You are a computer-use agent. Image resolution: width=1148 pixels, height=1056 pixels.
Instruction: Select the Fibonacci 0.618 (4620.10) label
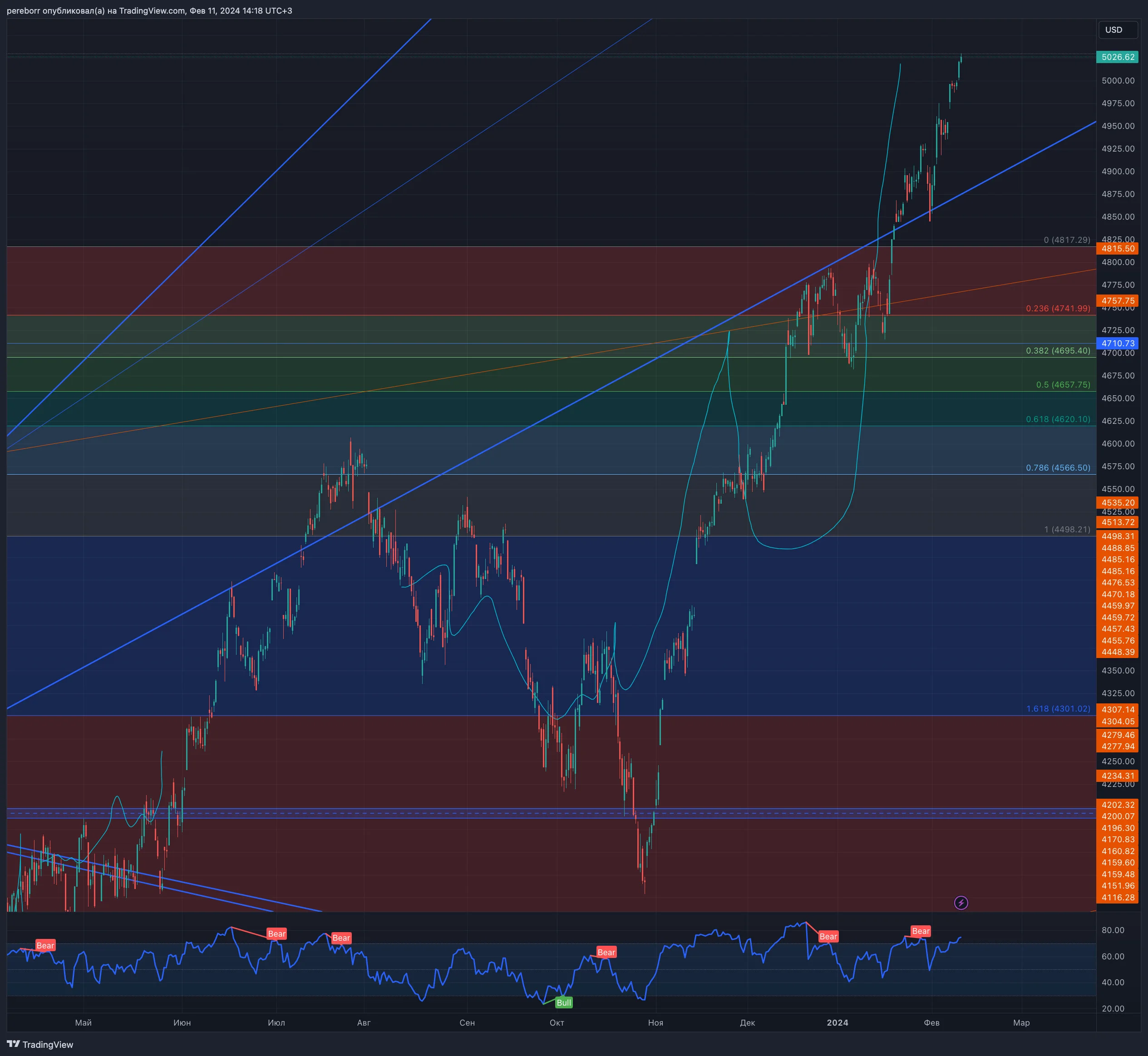(1058, 419)
